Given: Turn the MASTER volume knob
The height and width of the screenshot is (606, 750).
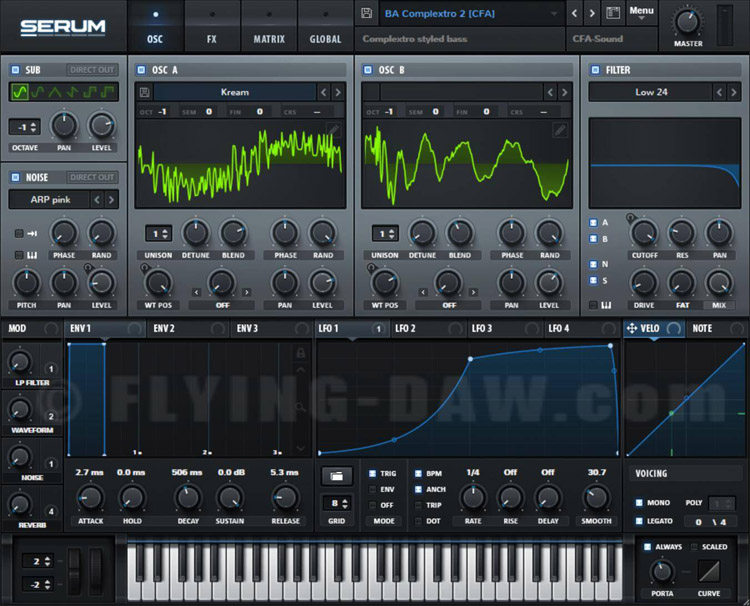Looking at the screenshot, I should (x=688, y=22).
